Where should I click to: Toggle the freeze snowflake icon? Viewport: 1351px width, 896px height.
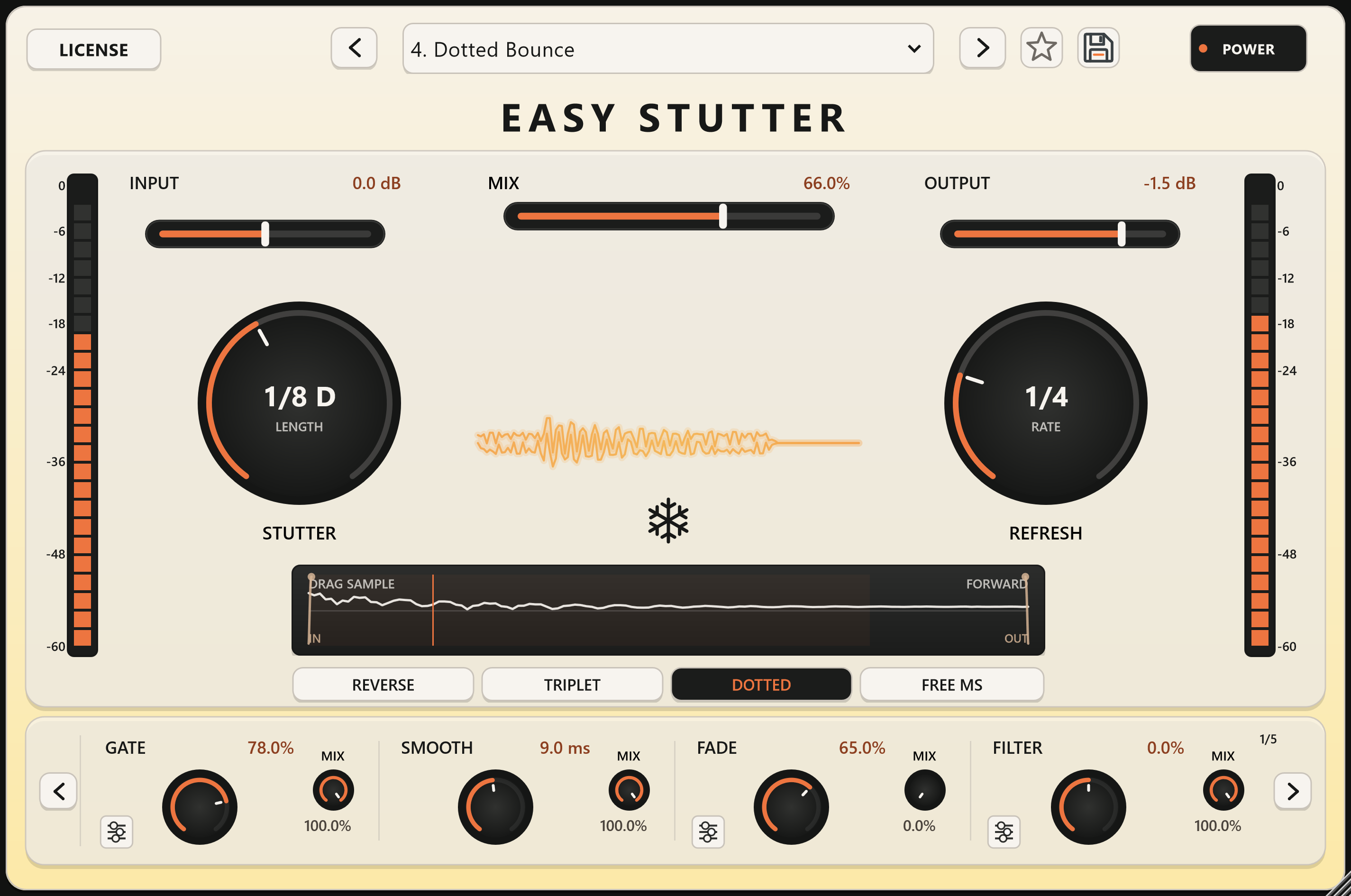pos(668,520)
